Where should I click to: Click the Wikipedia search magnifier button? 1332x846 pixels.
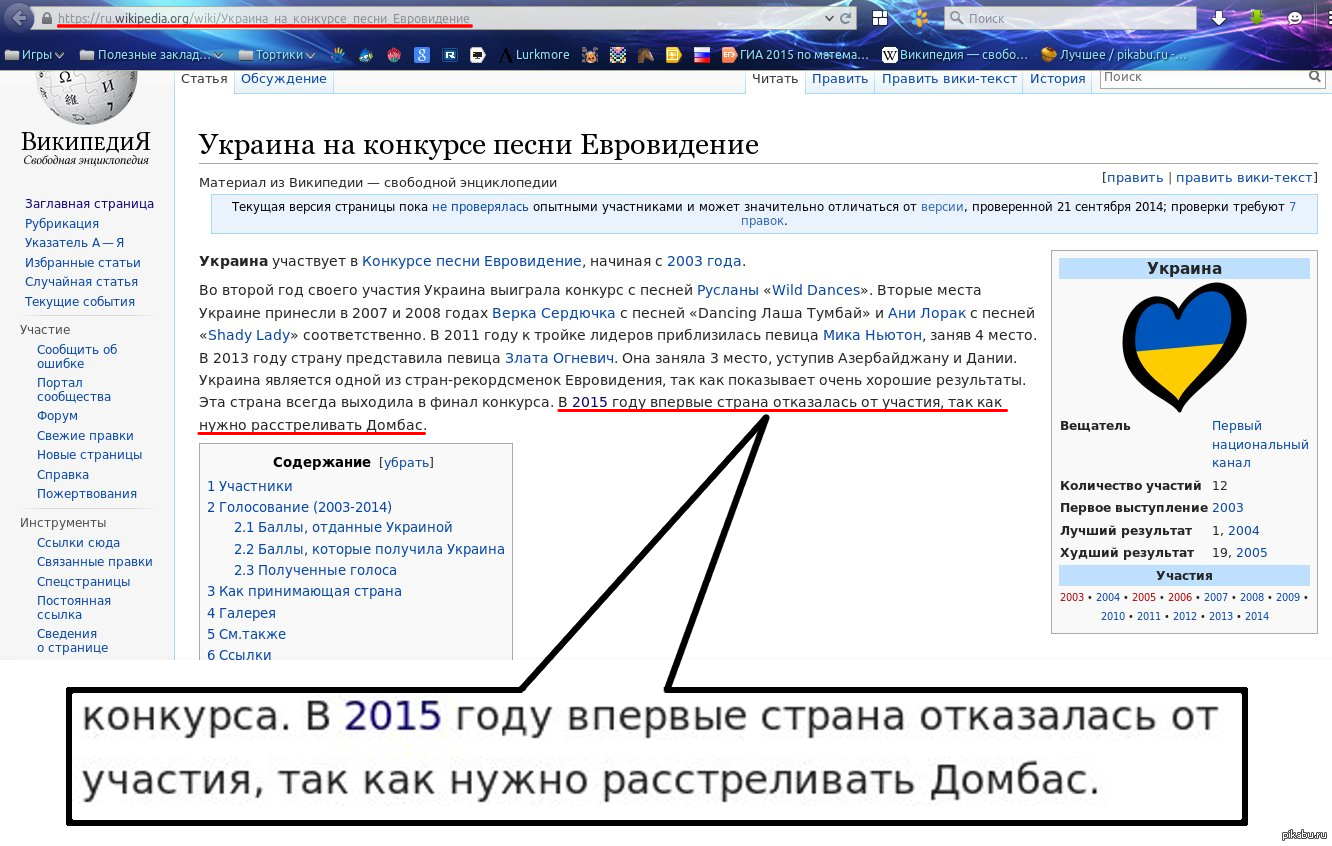(1313, 77)
